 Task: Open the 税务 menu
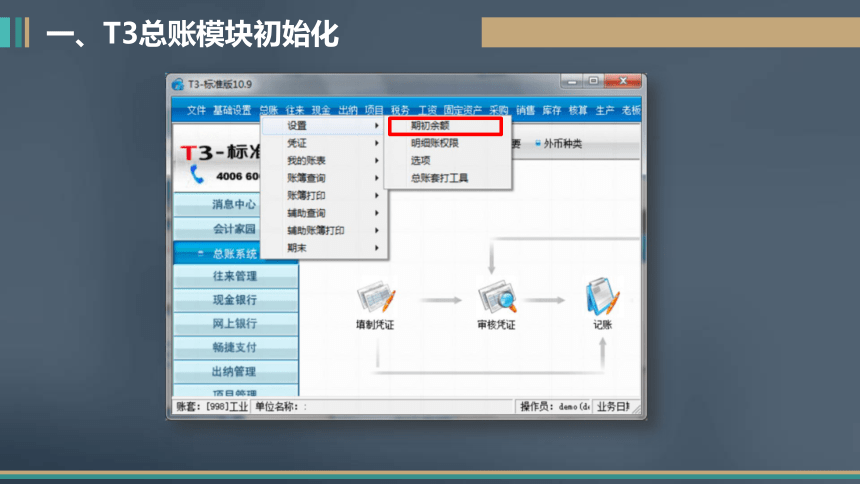[400, 110]
